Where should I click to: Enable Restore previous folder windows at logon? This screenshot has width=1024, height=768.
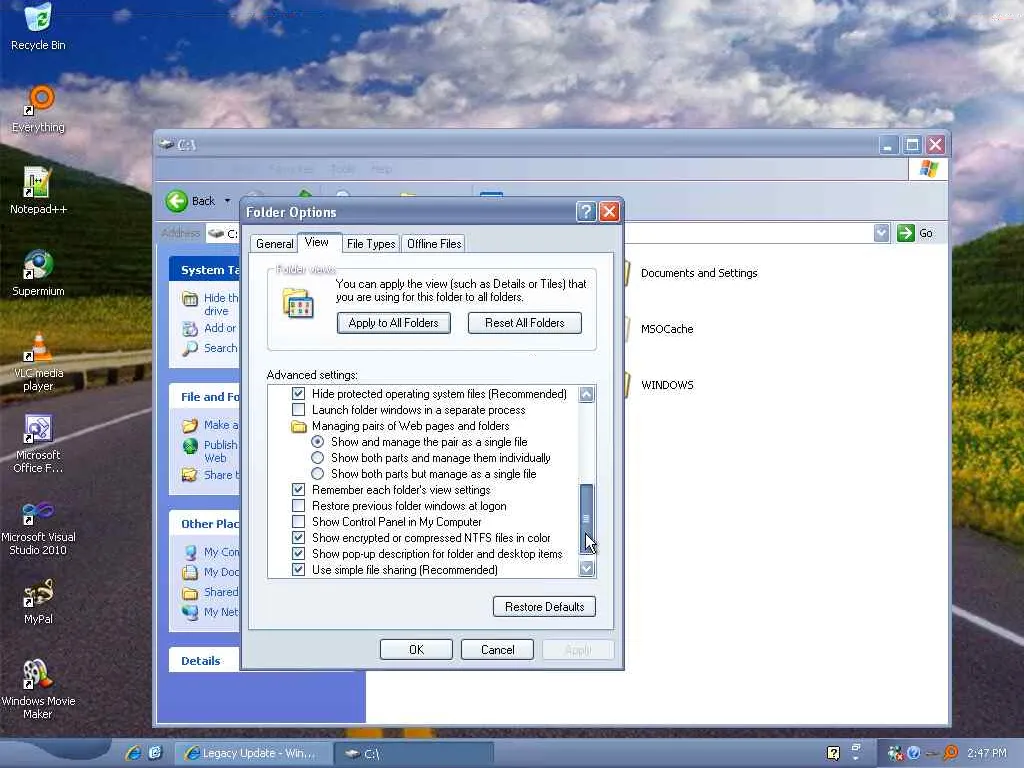[298, 506]
